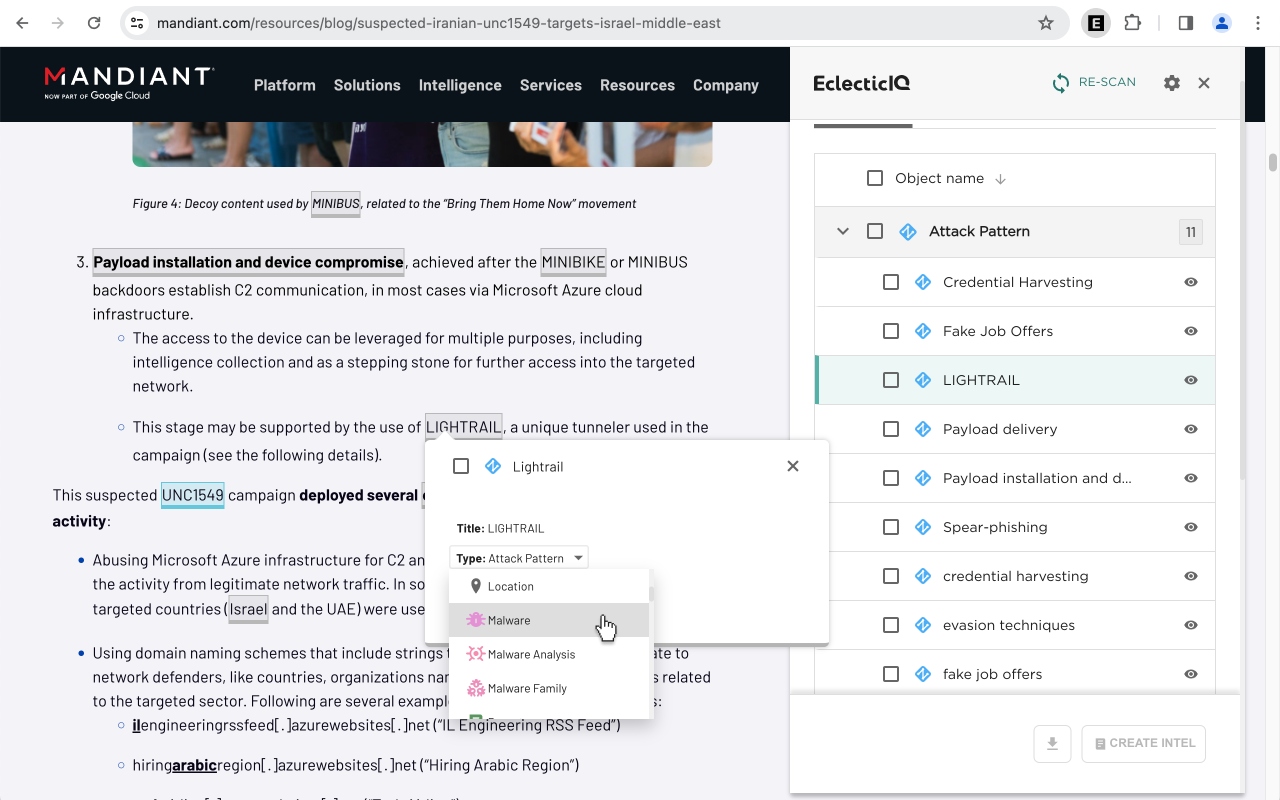Check the Payload delivery checkbox
This screenshot has width=1280, height=800.
click(x=891, y=429)
